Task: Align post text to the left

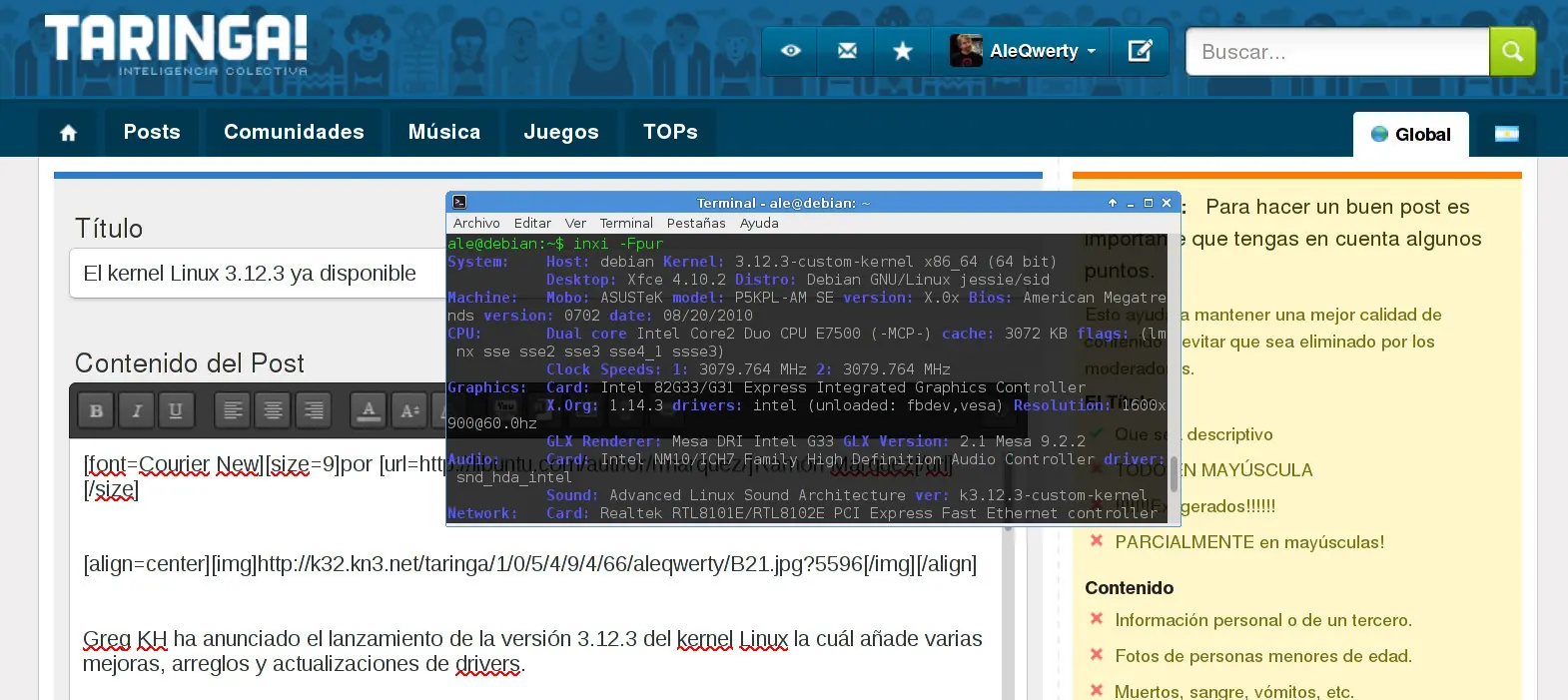Action: pyautogui.click(x=233, y=410)
